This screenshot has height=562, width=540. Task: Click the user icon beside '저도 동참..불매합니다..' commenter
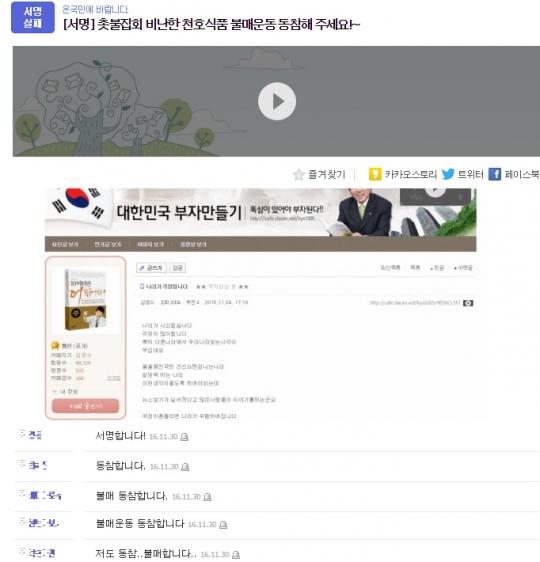point(22,552)
